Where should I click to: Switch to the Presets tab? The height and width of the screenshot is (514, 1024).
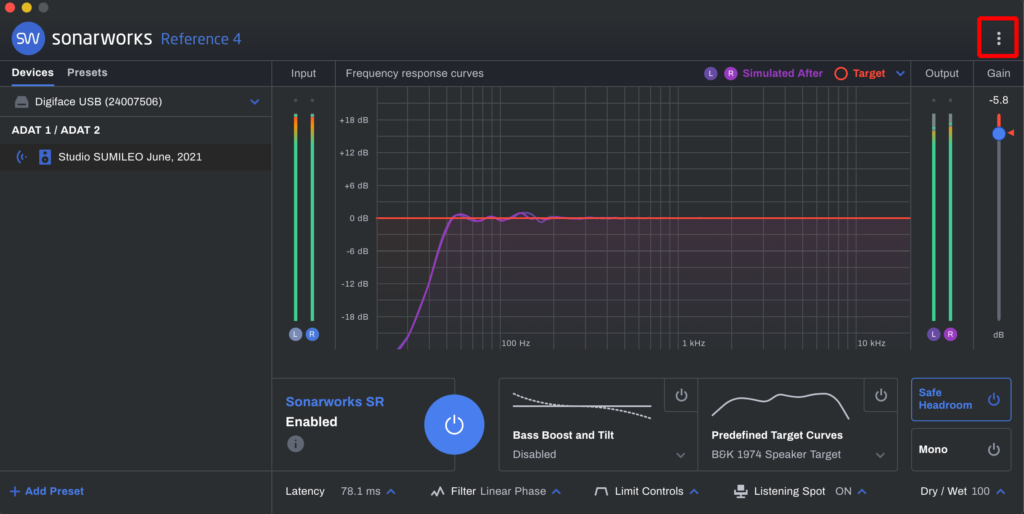pyautogui.click(x=87, y=72)
